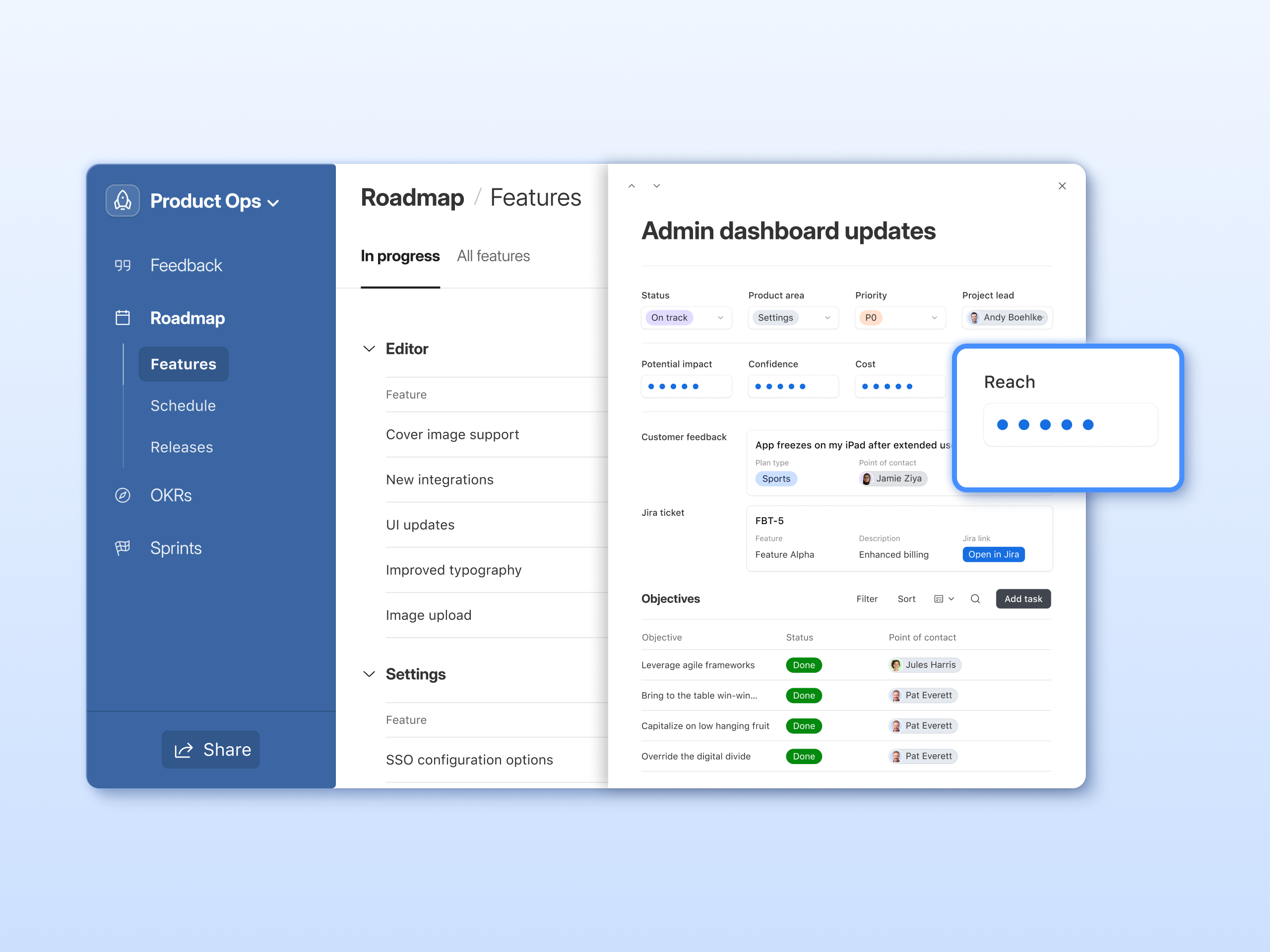Open the Cover image support feature row

click(x=452, y=435)
